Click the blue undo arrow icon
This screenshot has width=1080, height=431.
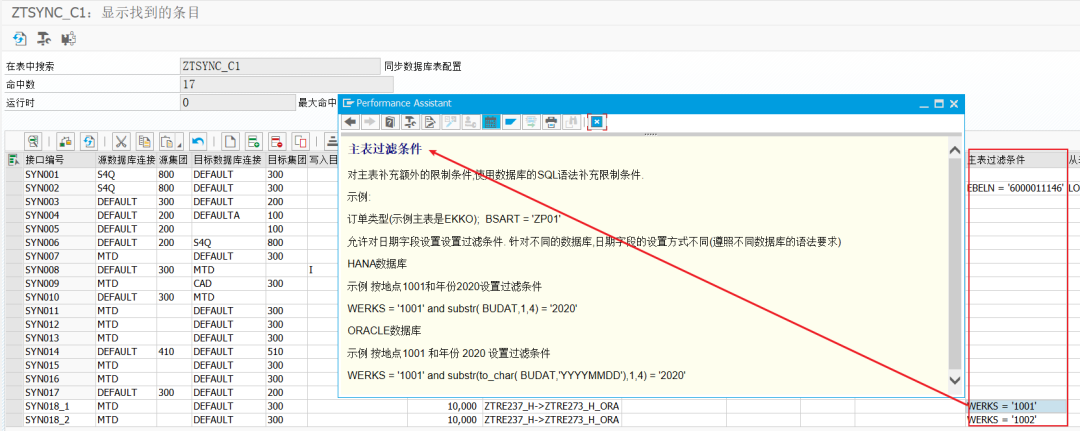198,142
